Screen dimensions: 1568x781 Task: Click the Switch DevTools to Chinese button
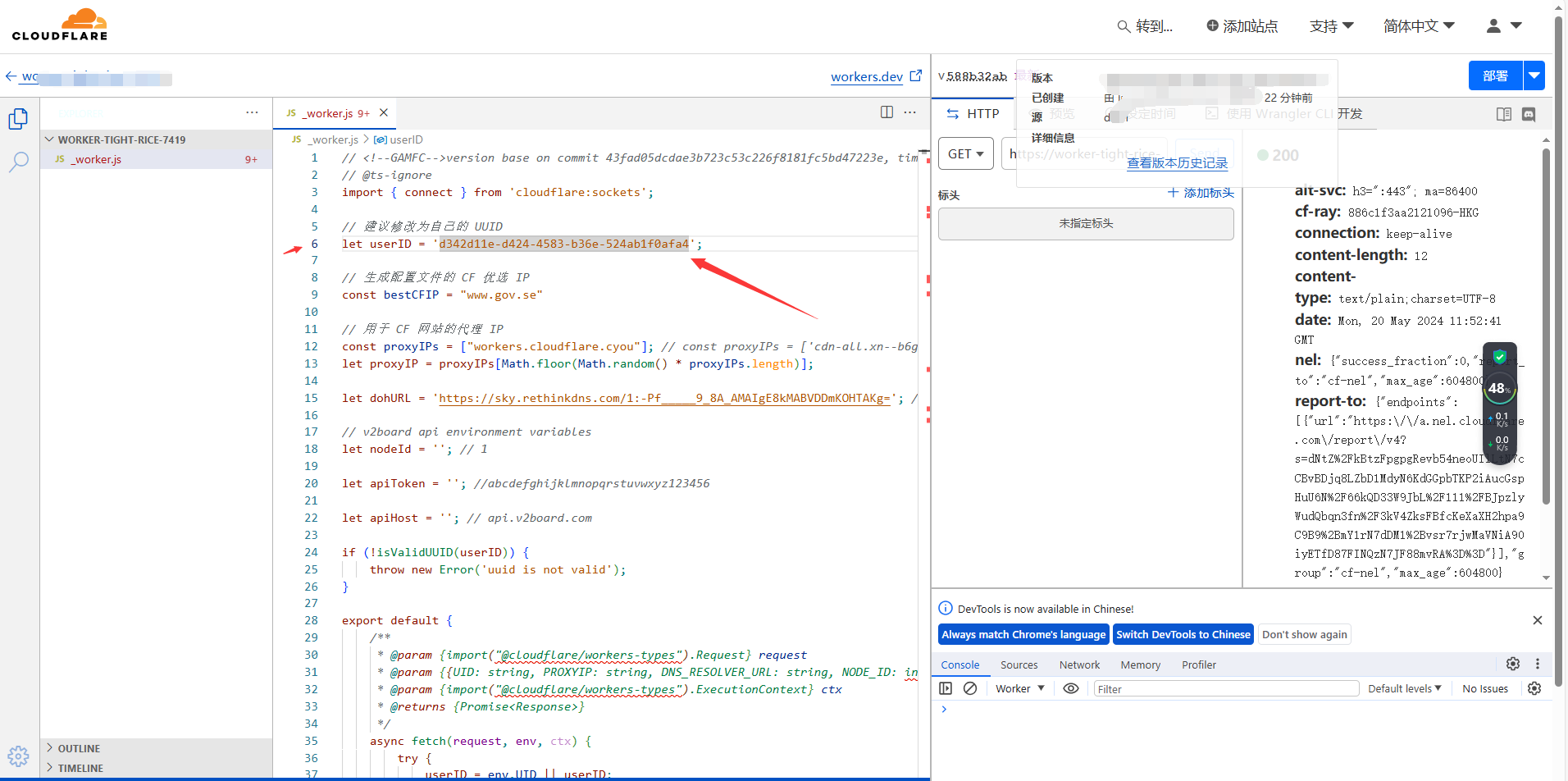point(1183,634)
